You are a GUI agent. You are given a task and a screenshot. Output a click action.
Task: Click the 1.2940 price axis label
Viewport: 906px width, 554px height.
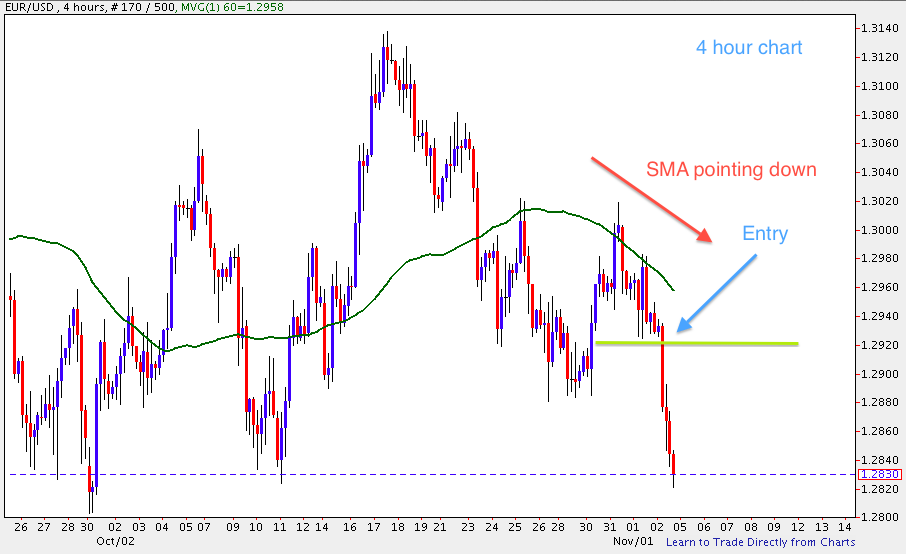pos(879,316)
